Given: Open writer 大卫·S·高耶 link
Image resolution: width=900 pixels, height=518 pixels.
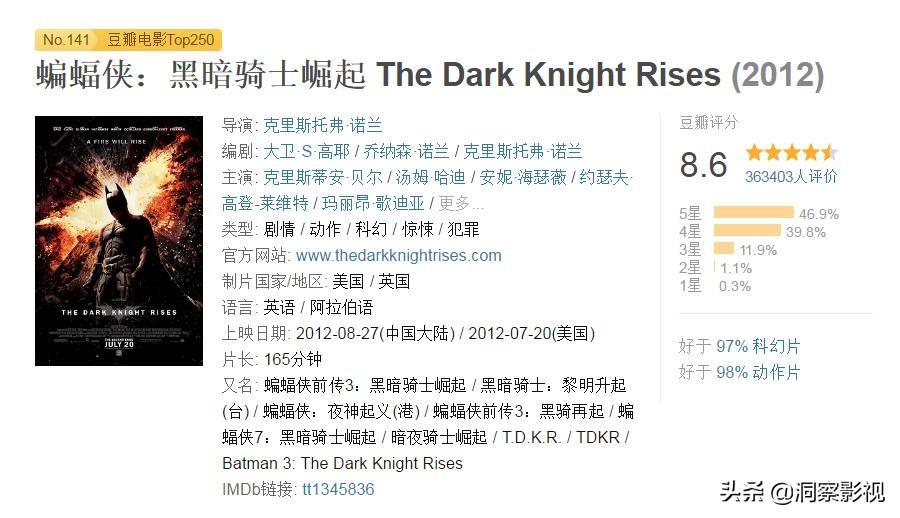Looking at the screenshot, I should (x=307, y=151).
